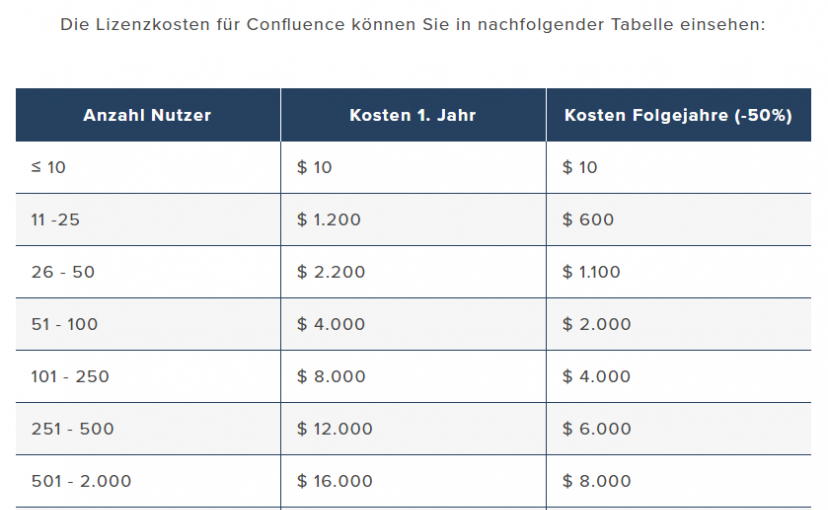Select the "101 - 250" user count cell
Viewport: 828px width, 510px height.
point(70,377)
